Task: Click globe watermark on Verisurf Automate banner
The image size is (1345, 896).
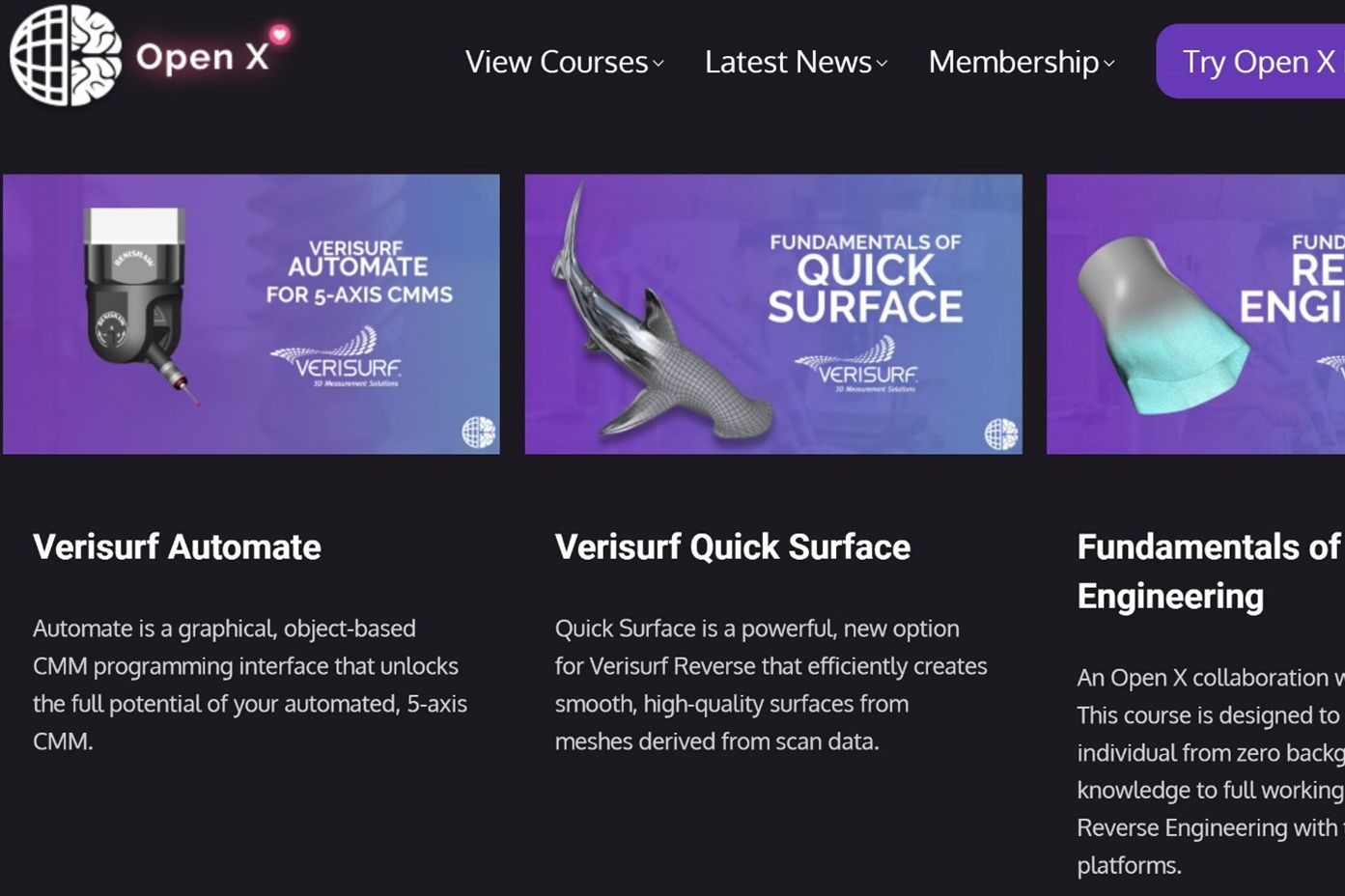Action: 478,432
